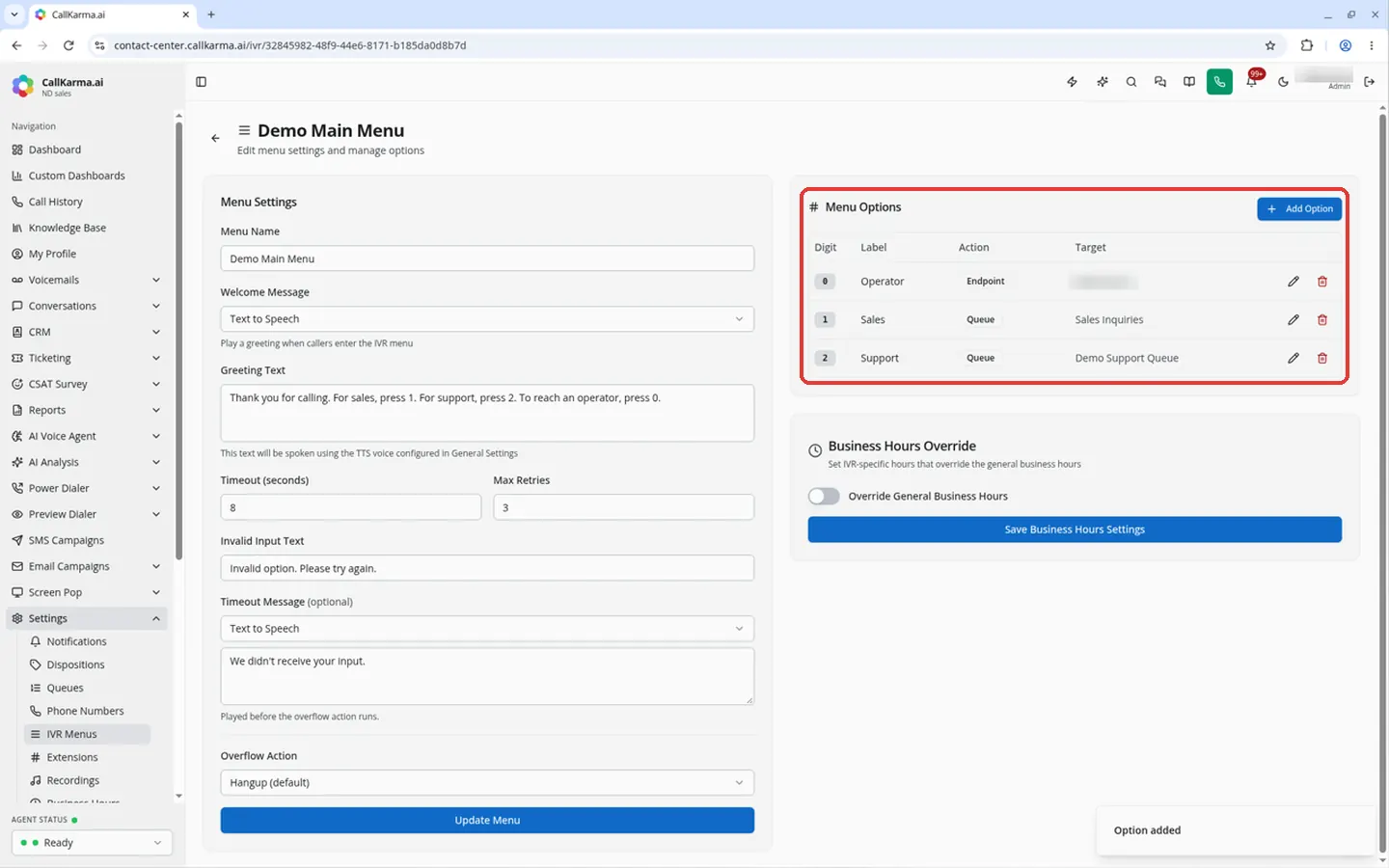Click the Add Option button
The image size is (1389, 868).
pyautogui.click(x=1299, y=208)
